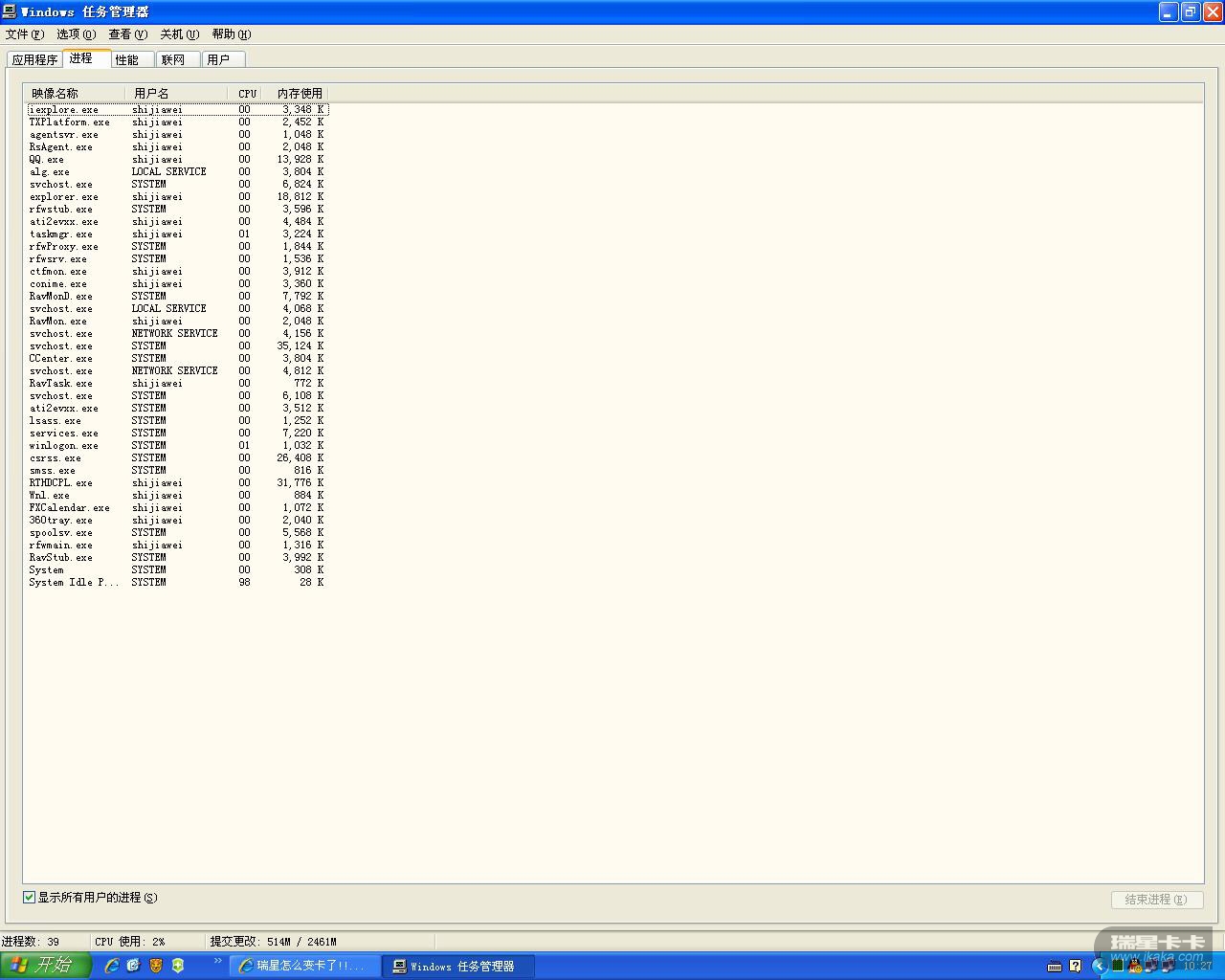Screen dimensions: 1225x980
Task: Click the agentsvr.exe process row
Action: [178, 135]
